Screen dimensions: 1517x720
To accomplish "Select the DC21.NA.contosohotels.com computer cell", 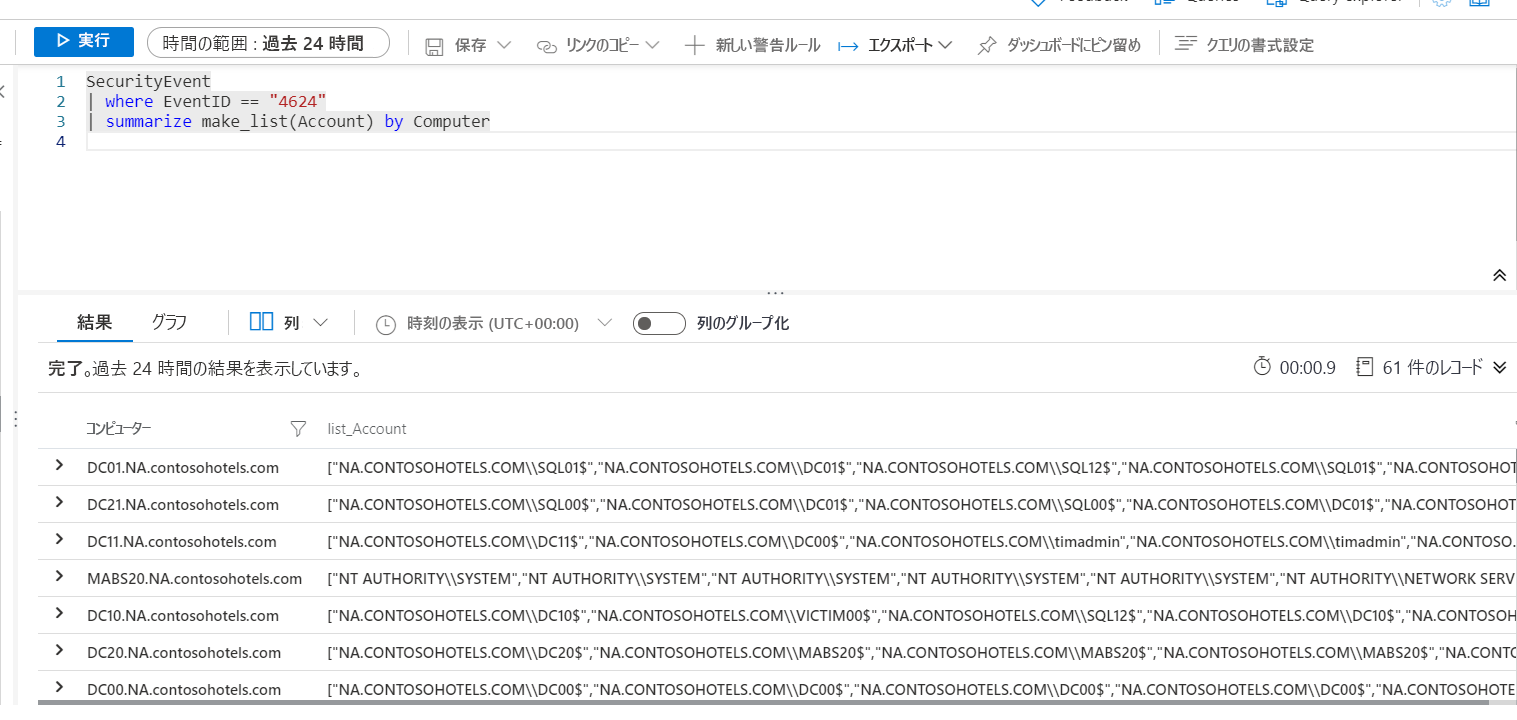I will click(183, 504).
